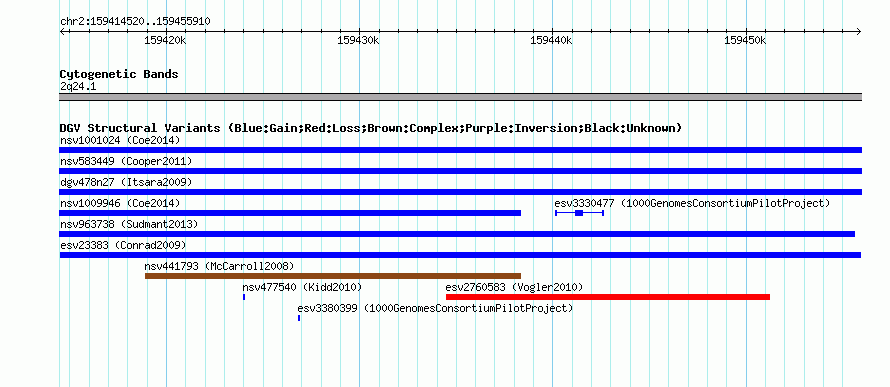Screen dimensions: 890x387
Task: Click the esv3330477 variant glyph
Action: (x=579, y=213)
